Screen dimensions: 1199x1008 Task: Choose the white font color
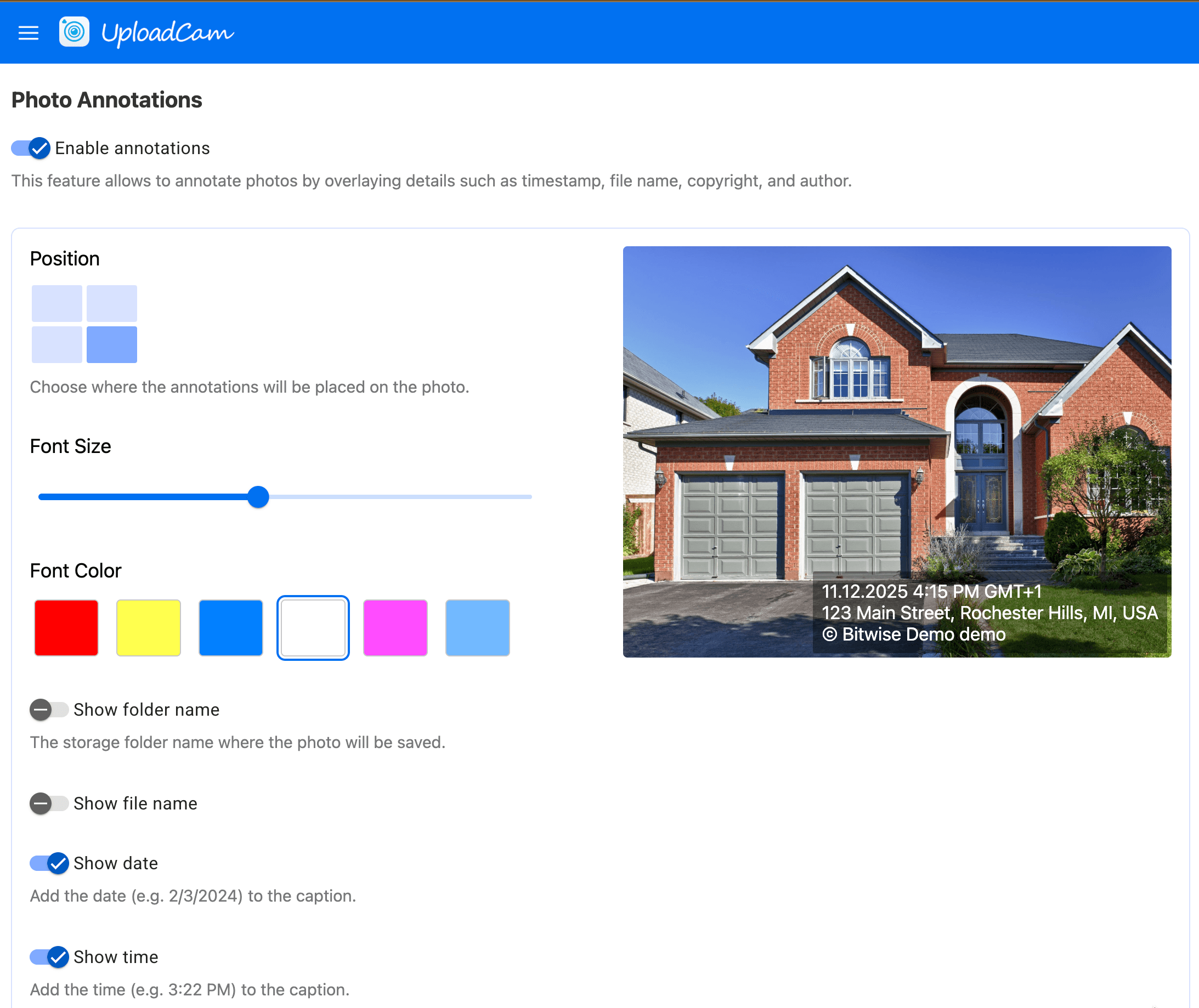point(313,627)
